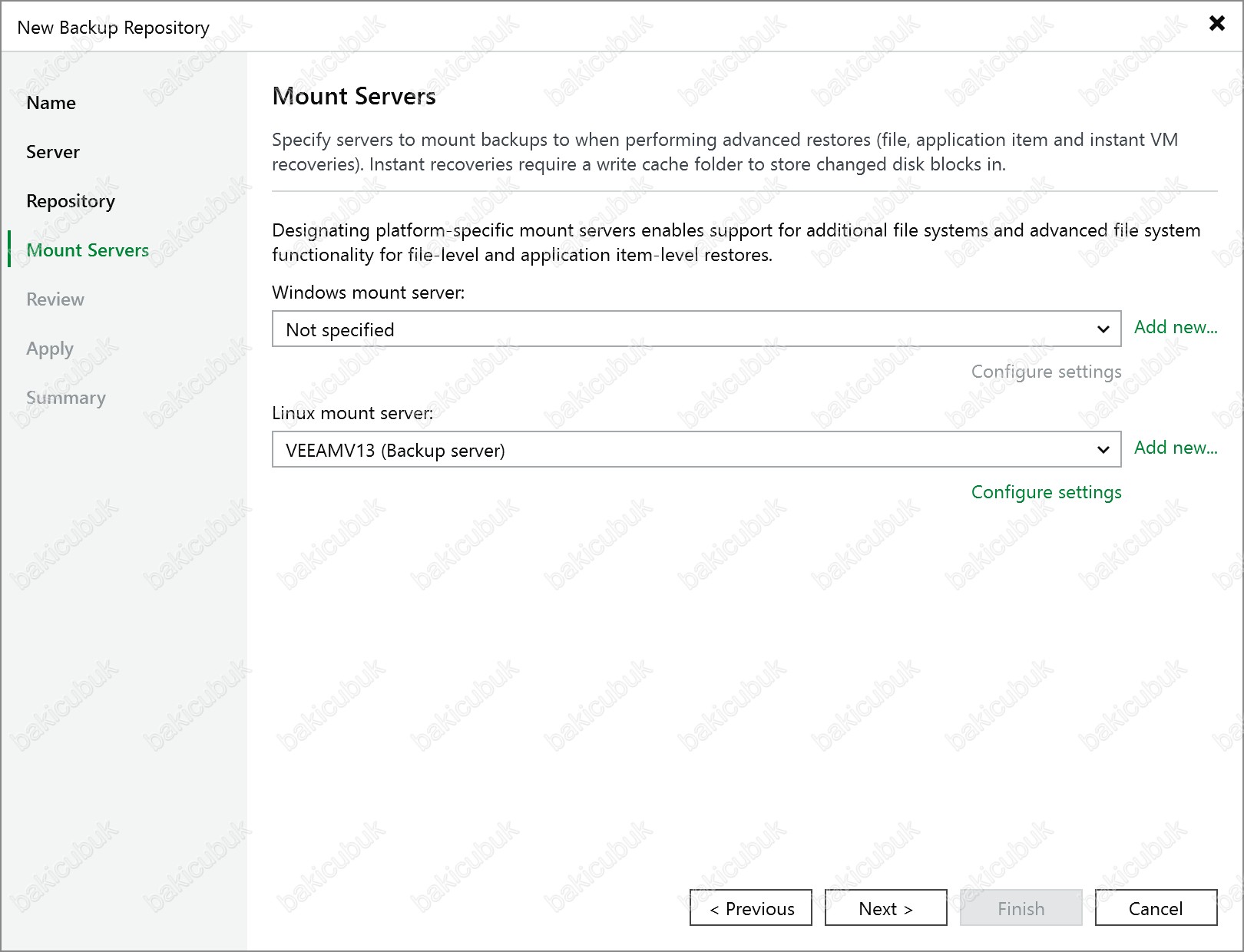Go to the Name step

[x=51, y=103]
